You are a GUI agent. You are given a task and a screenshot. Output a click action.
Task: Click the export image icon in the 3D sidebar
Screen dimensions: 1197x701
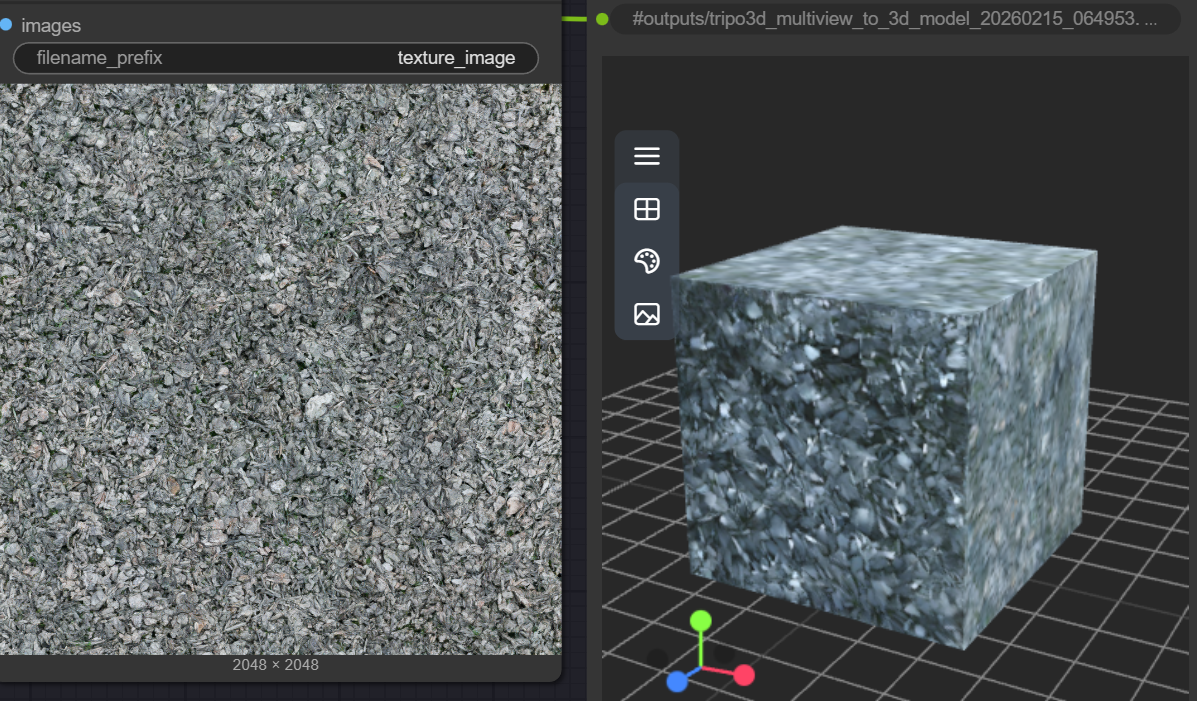tap(647, 313)
